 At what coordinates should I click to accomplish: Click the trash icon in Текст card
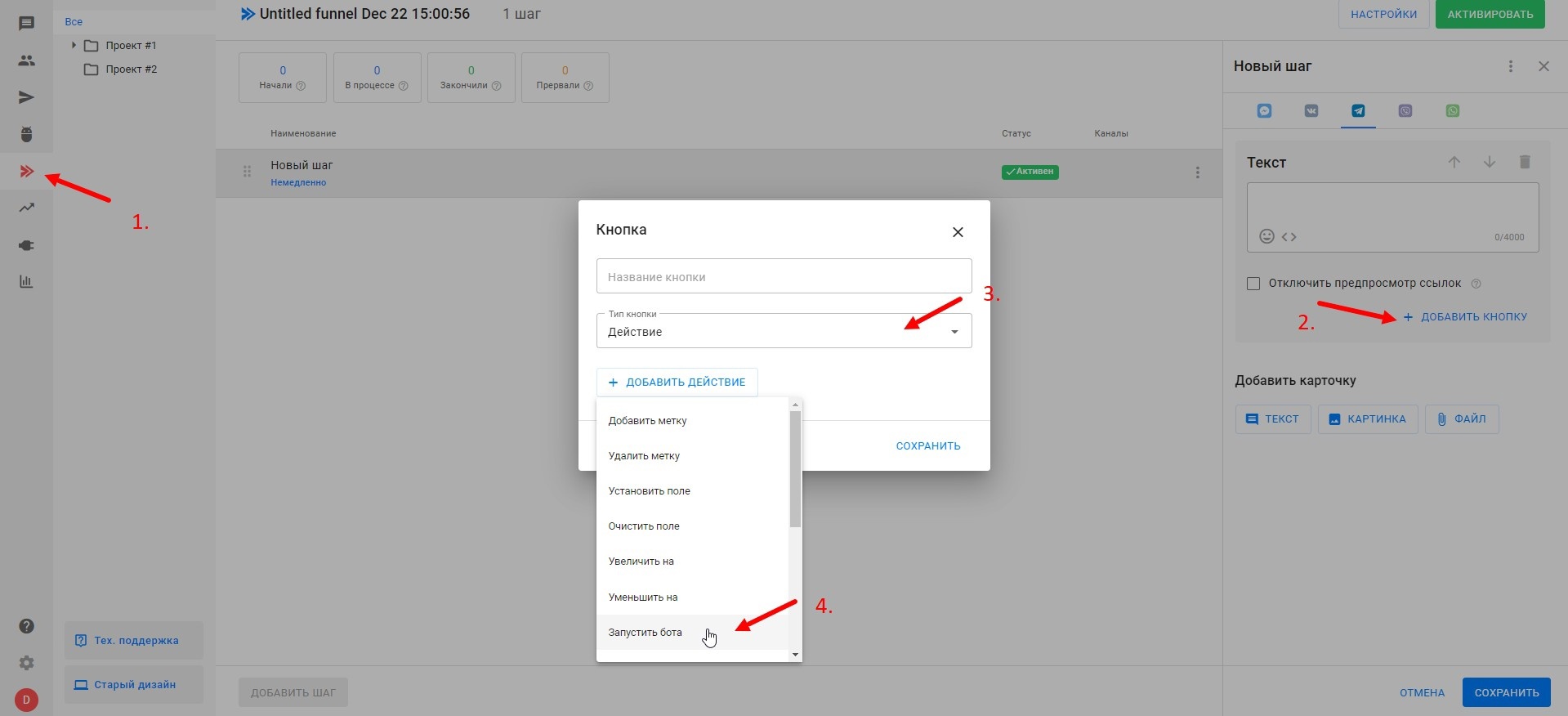(x=1524, y=162)
